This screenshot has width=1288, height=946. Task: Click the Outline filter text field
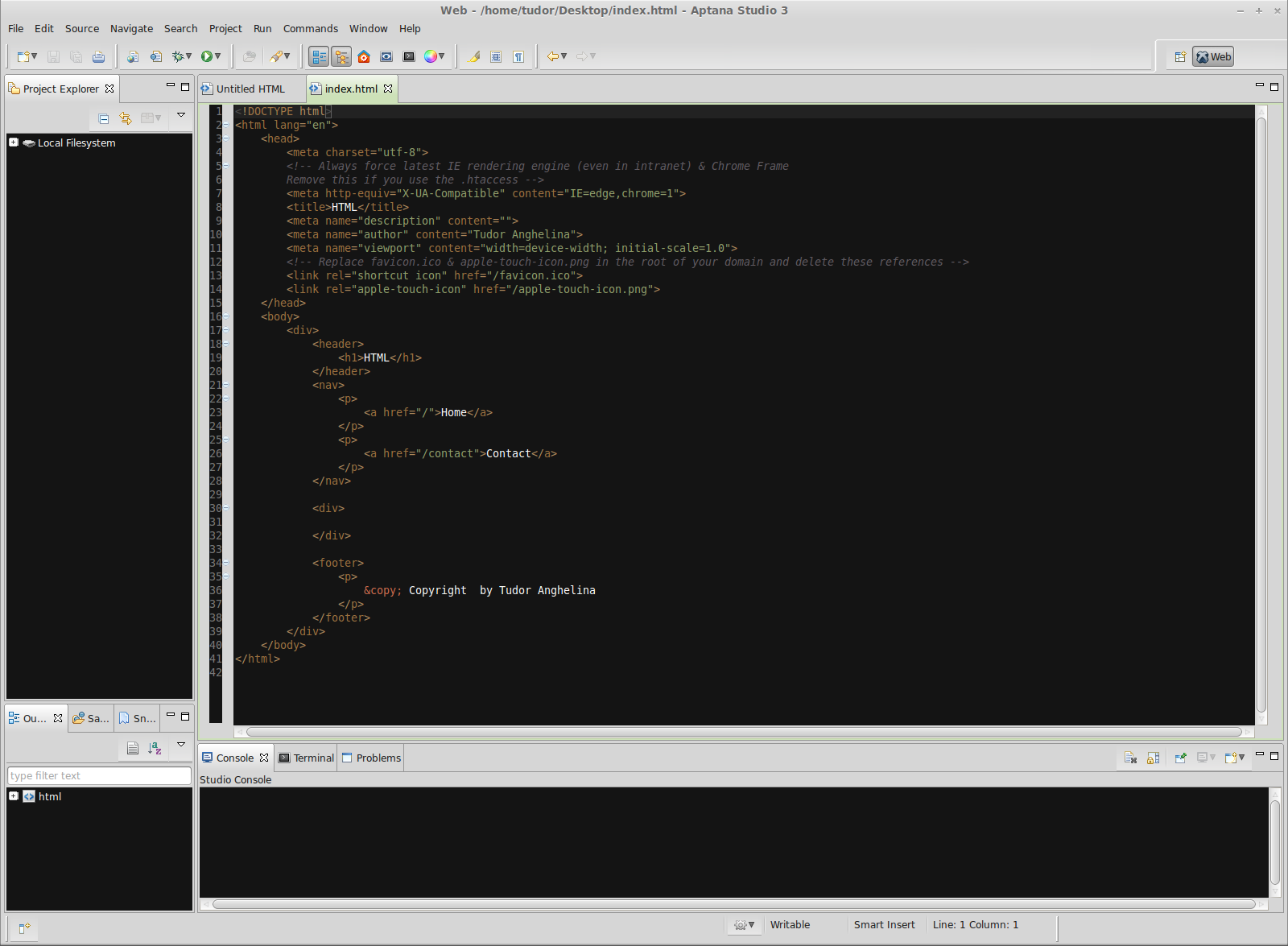[99, 775]
